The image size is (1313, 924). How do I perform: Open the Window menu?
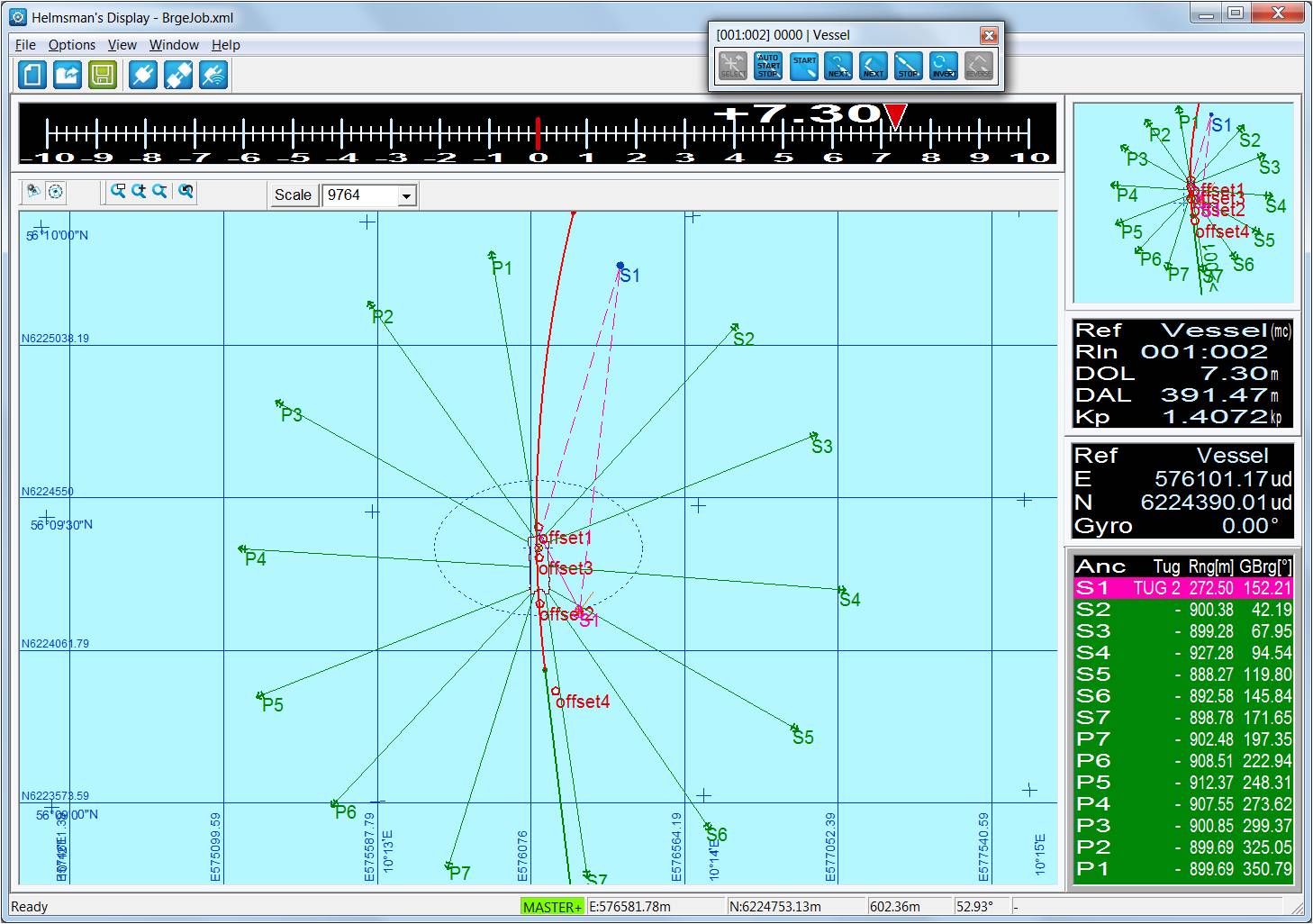tap(174, 45)
